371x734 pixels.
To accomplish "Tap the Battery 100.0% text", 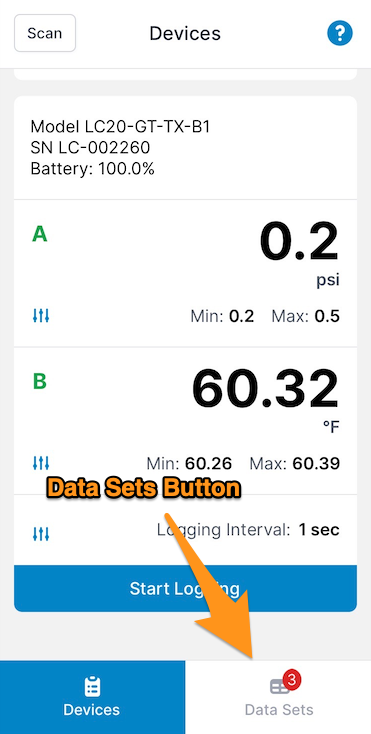I will click(93, 169).
